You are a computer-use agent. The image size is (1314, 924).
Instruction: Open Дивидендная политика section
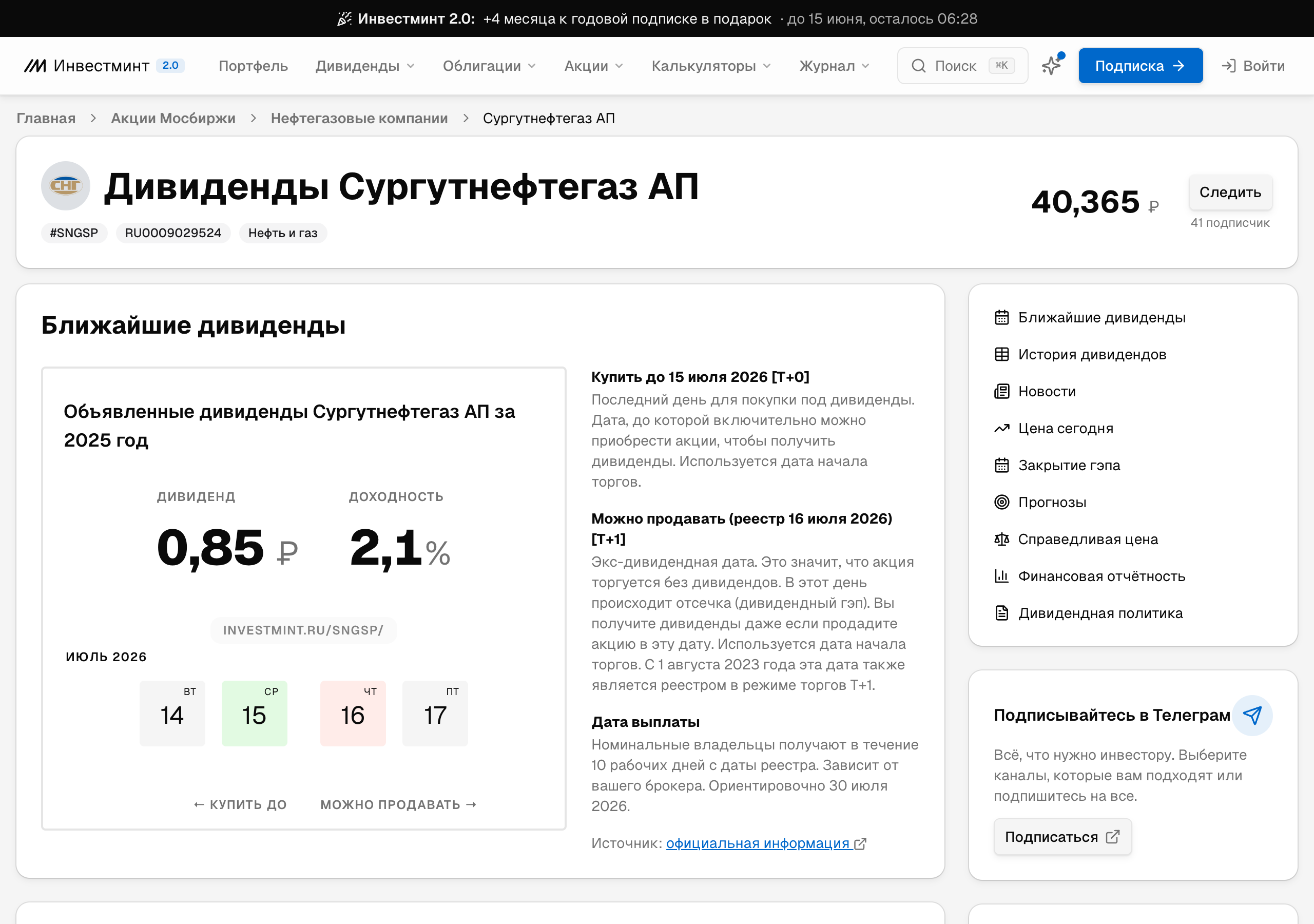click(1100, 612)
